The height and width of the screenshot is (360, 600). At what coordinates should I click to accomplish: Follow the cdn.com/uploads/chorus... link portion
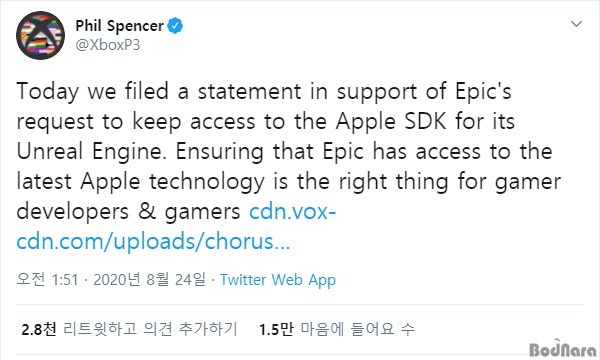153,242
